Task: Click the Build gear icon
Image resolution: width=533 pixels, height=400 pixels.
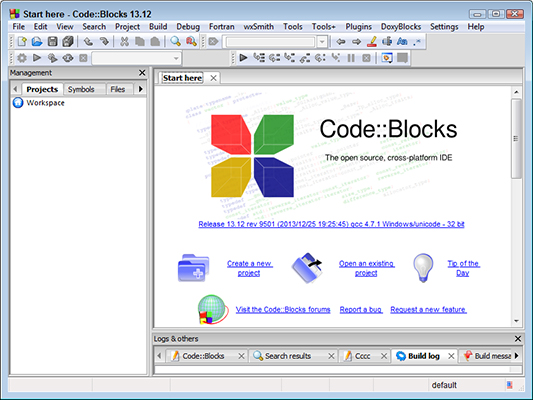Action: click(22, 58)
